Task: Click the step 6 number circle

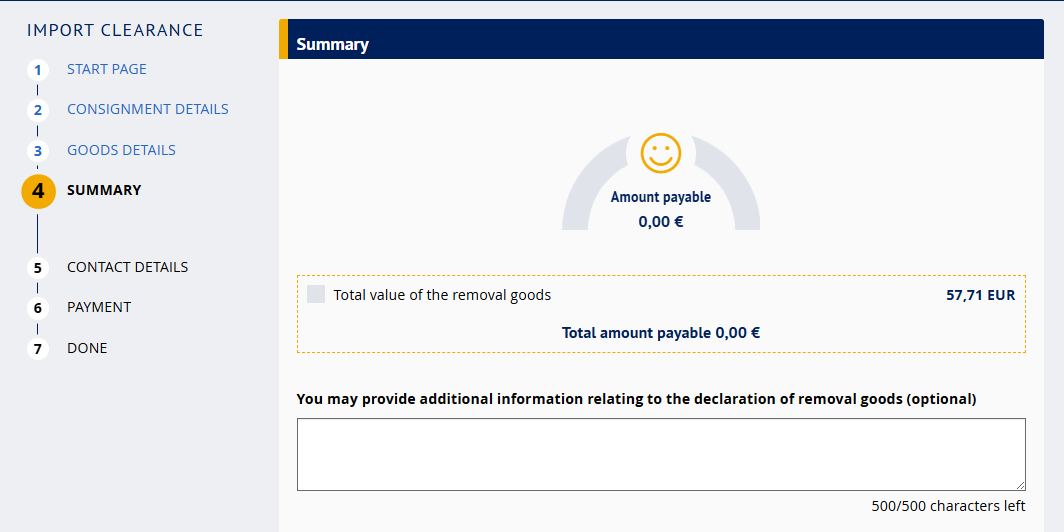Action: pyautogui.click(x=38, y=308)
